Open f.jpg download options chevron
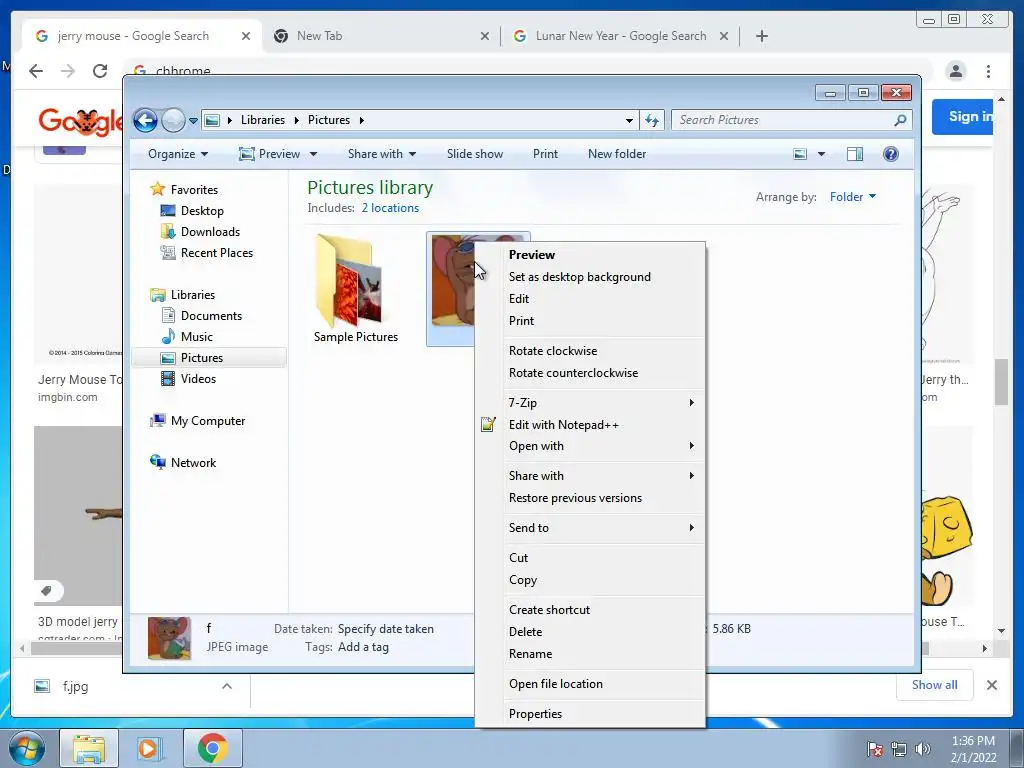The height and width of the screenshot is (768, 1024). (x=227, y=686)
